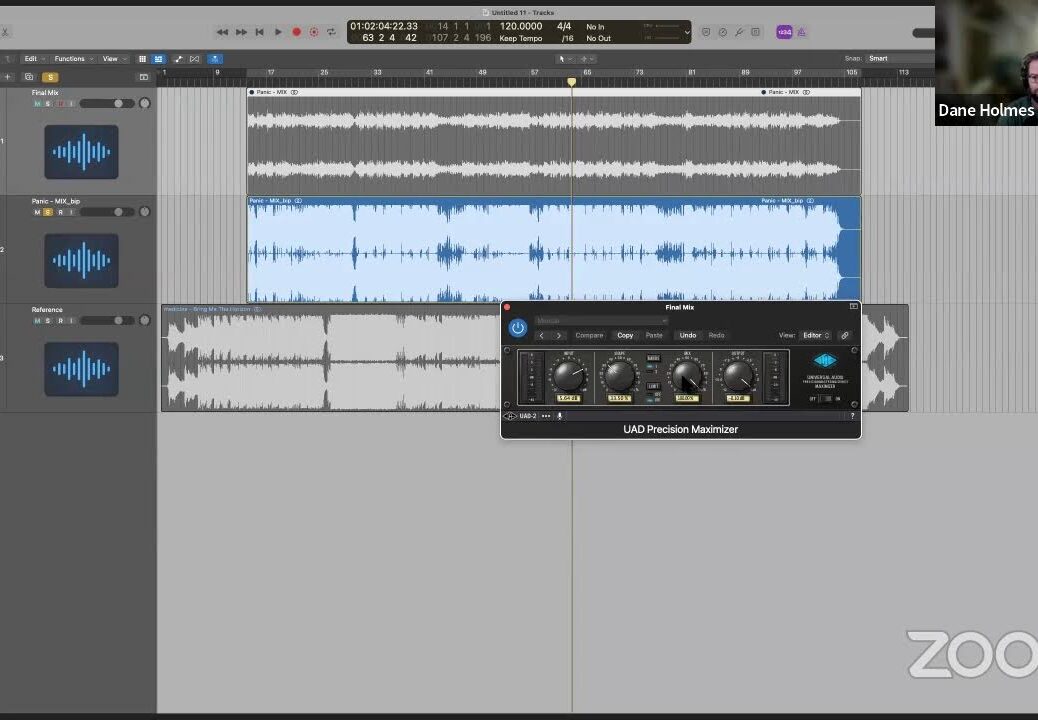The image size is (1038, 720).
Task: Toggle the metronome icon
Action: 802,32
